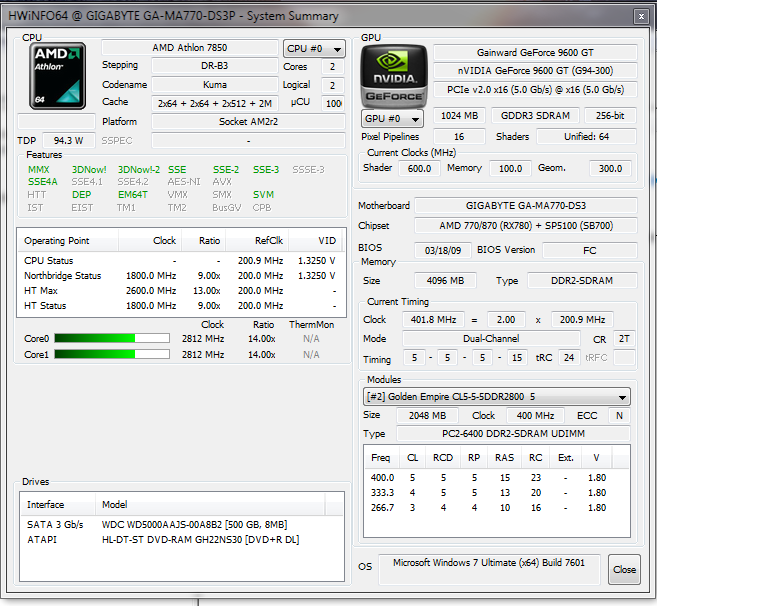
Task: Click the TDP value 94.3 W
Action: pos(68,141)
